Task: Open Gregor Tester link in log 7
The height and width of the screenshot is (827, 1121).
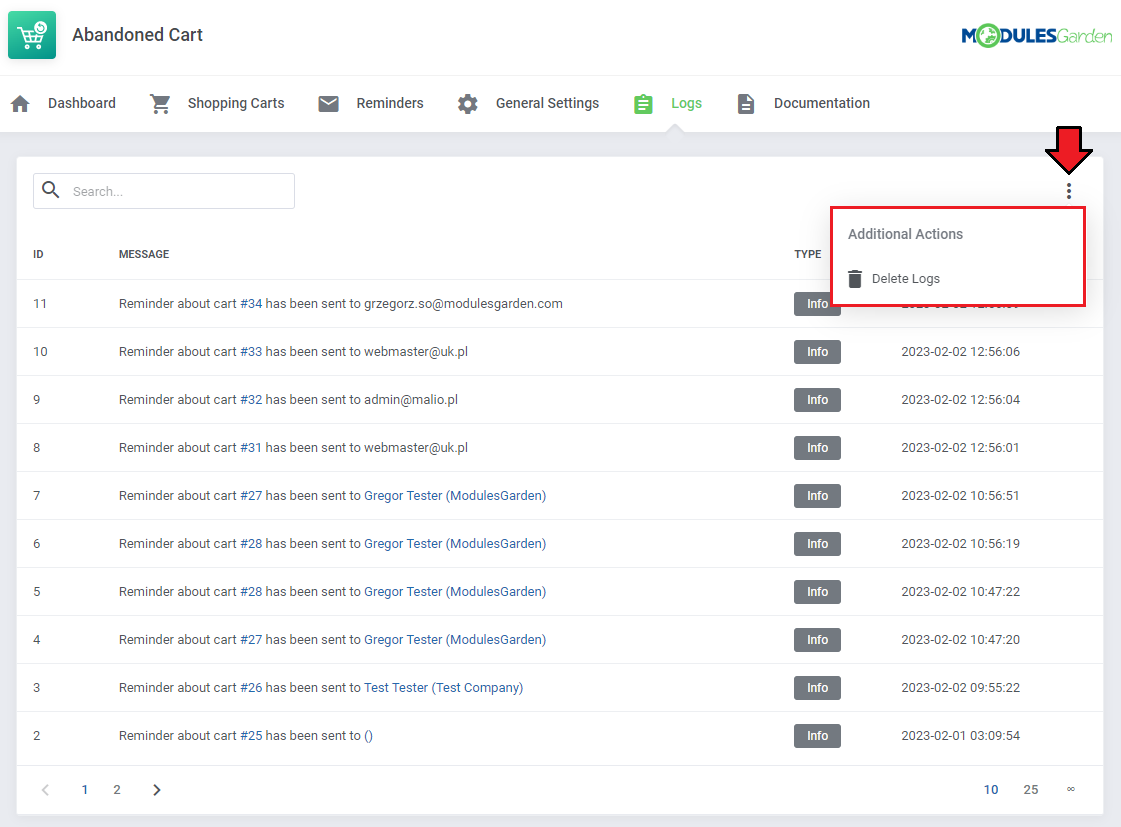Action: tap(455, 495)
